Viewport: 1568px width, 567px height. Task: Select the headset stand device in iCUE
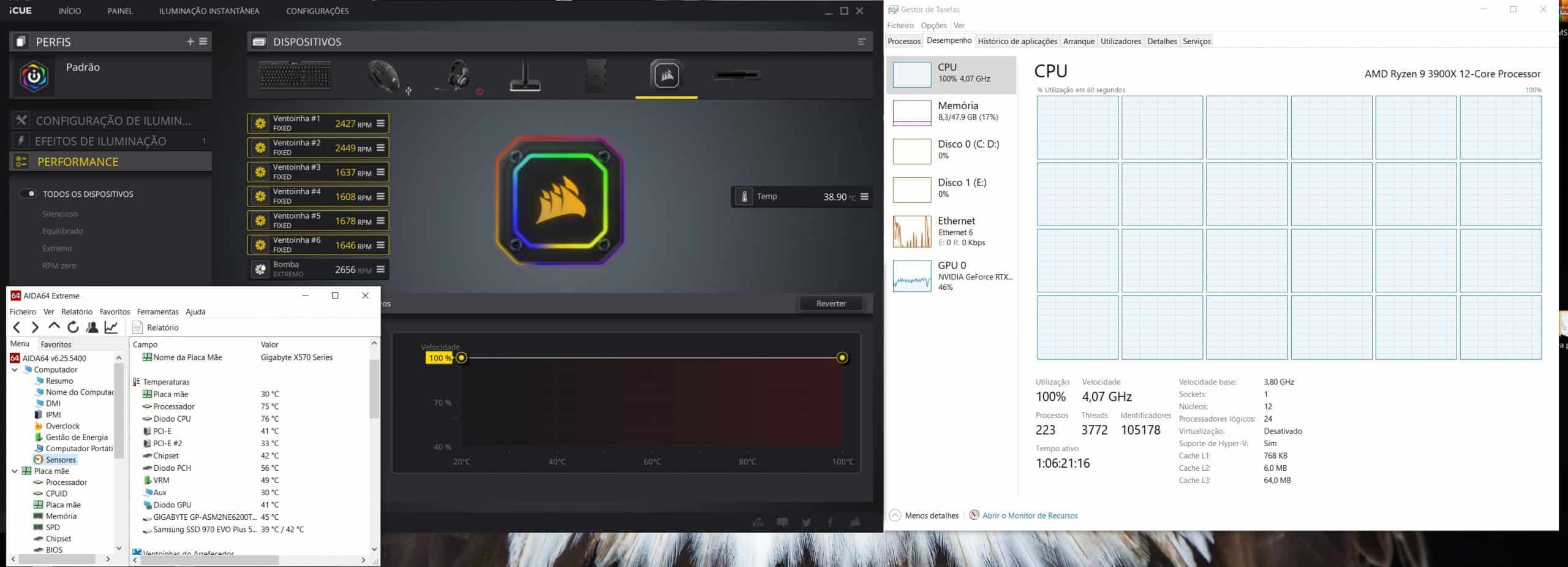coord(525,76)
